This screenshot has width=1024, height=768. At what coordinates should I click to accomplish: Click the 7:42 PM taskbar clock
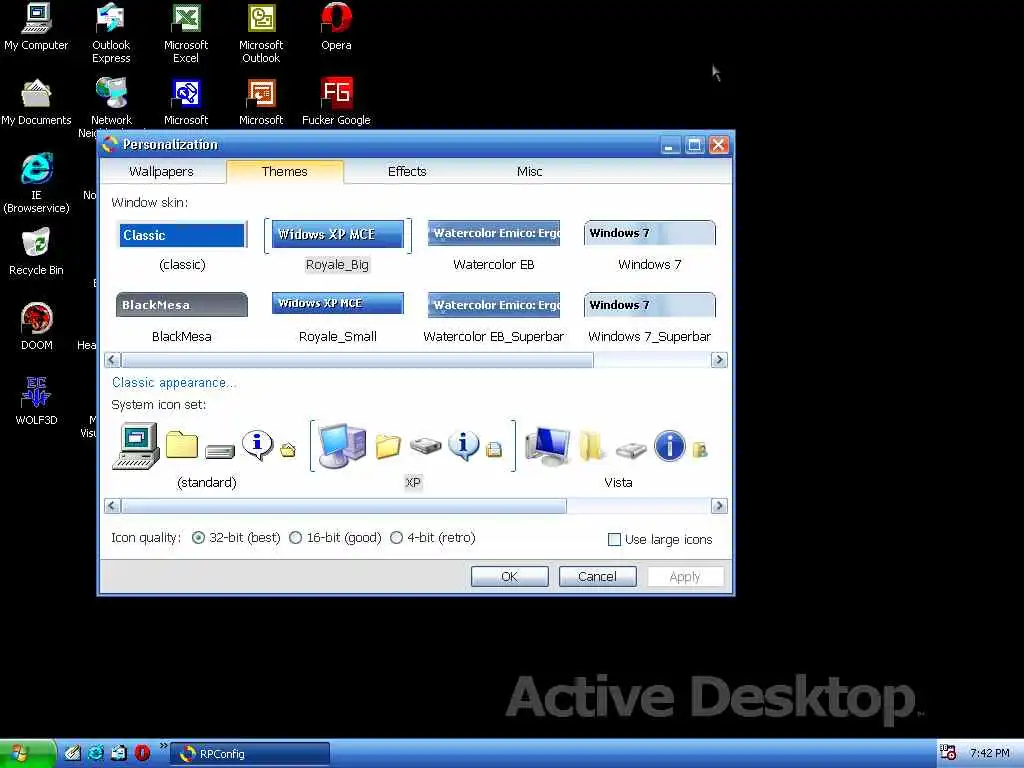tap(990, 754)
